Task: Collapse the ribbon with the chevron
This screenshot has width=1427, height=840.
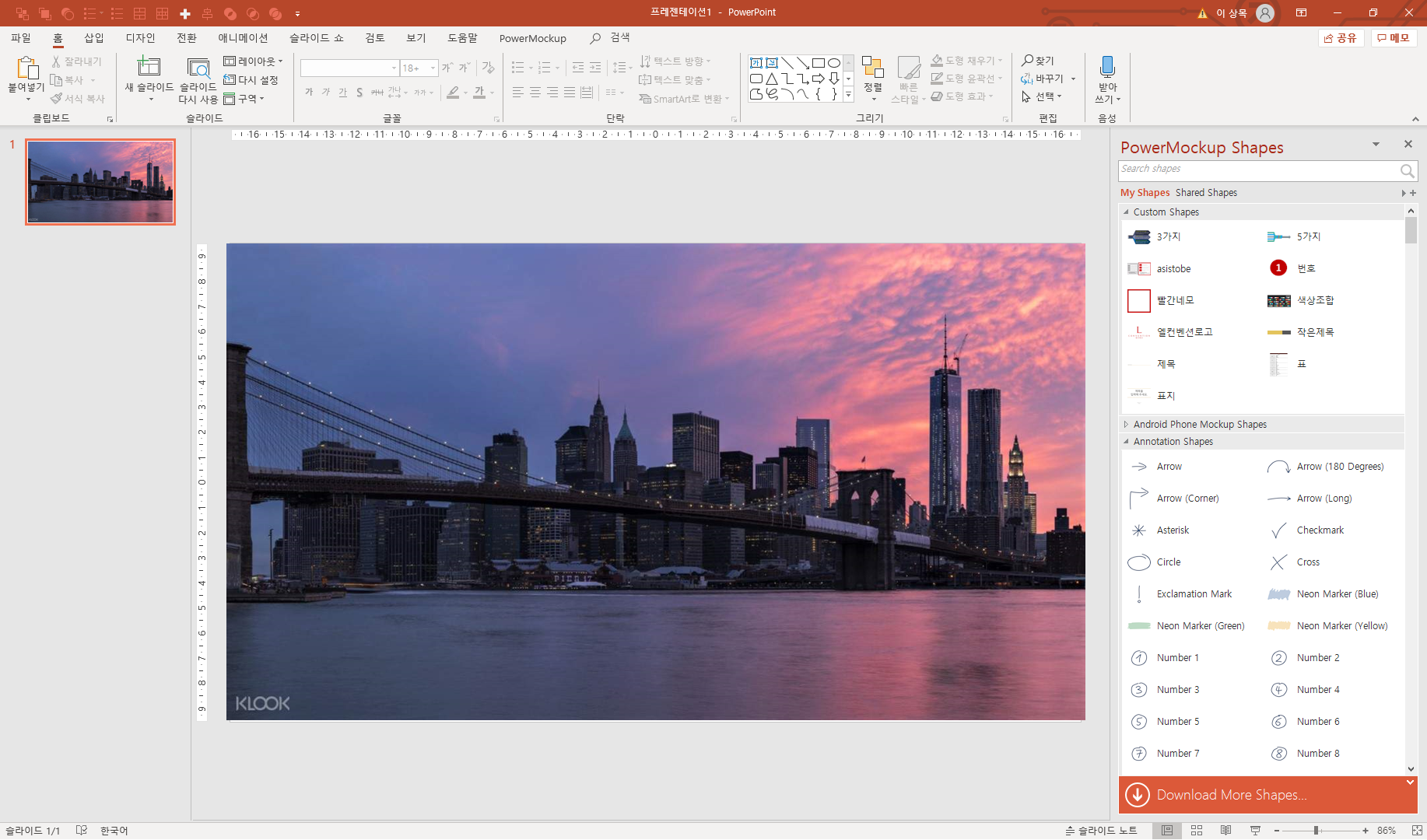Action: click(1415, 119)
